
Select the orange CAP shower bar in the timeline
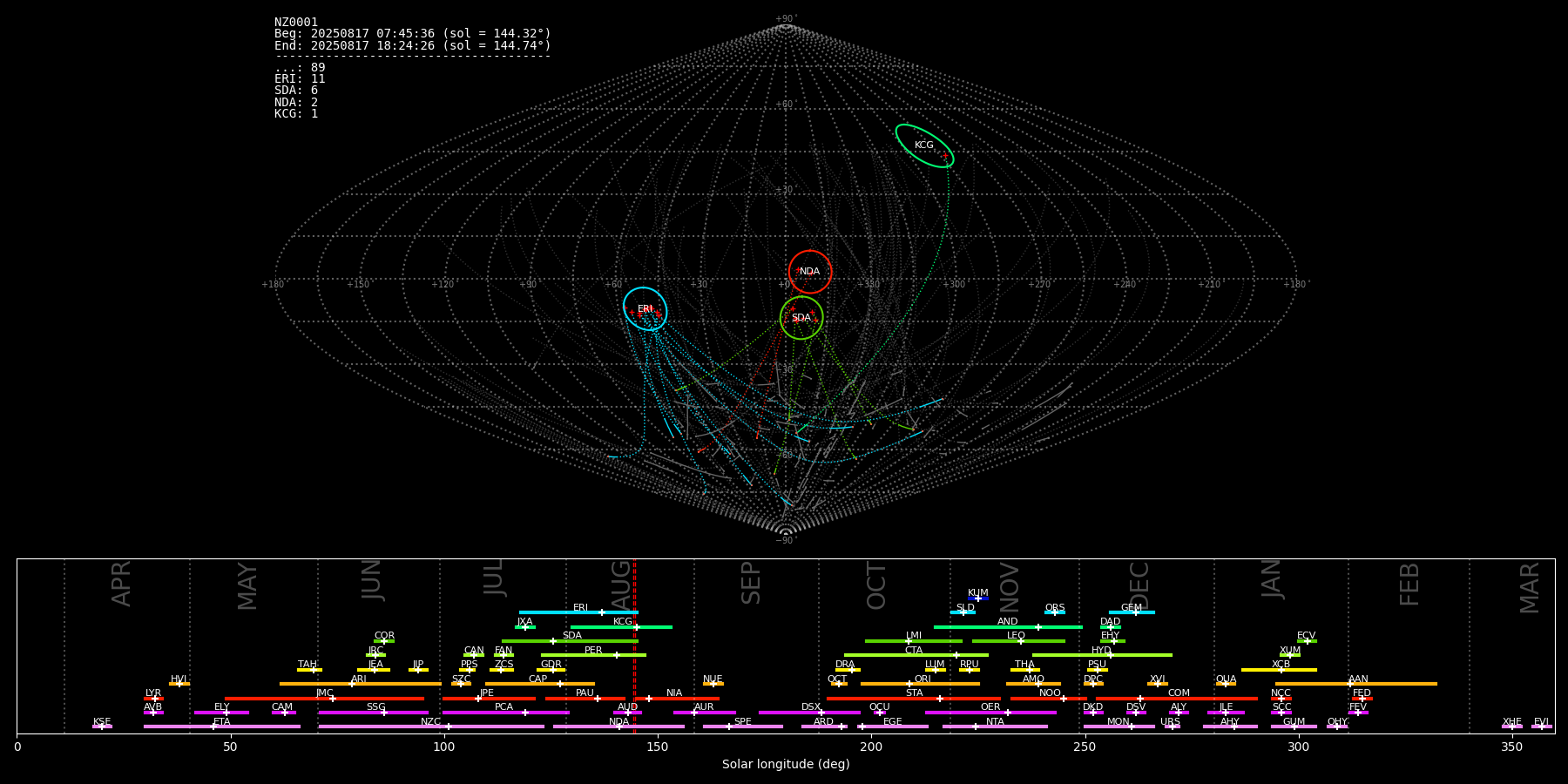click(x=540, y=684)
